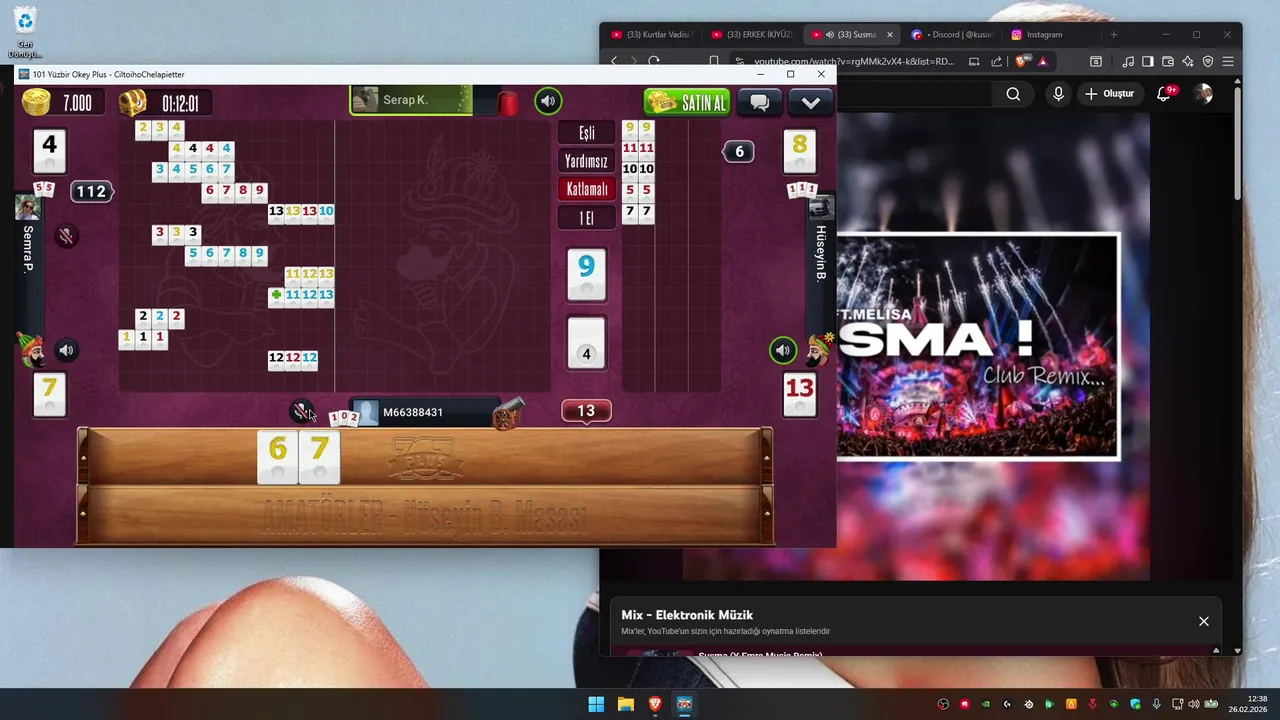
Task: Draw from the center deck tile showing 4
Action: pyautogui.click(x=586, y=344)
